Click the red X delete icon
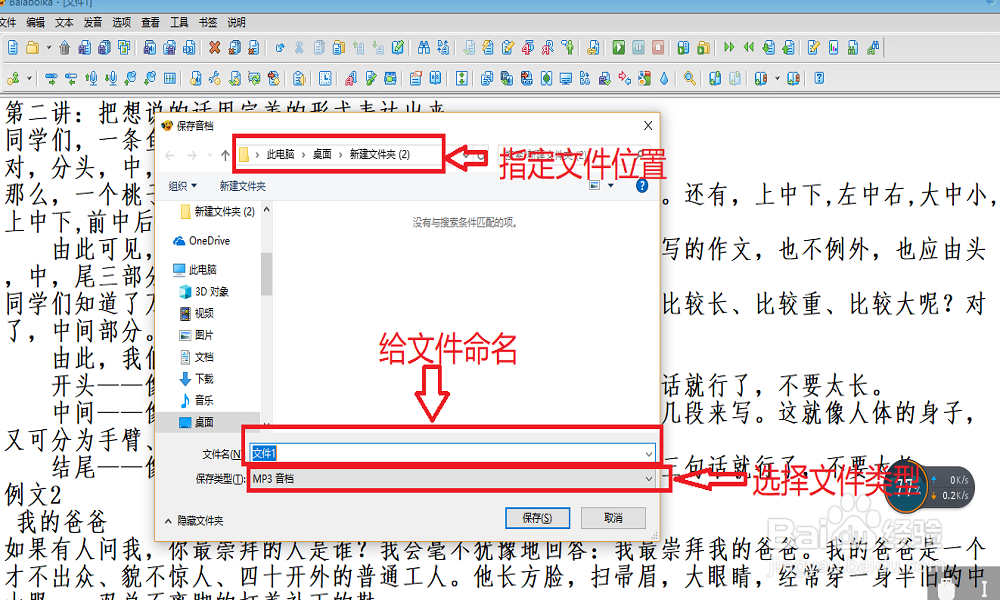1000x600 pixels. 214,47
